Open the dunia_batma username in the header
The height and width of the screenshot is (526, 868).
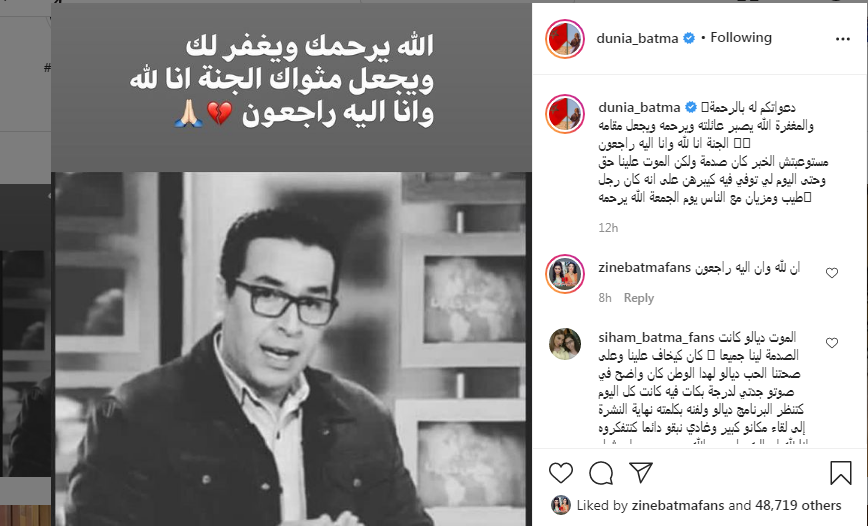[x=637, y=38]
